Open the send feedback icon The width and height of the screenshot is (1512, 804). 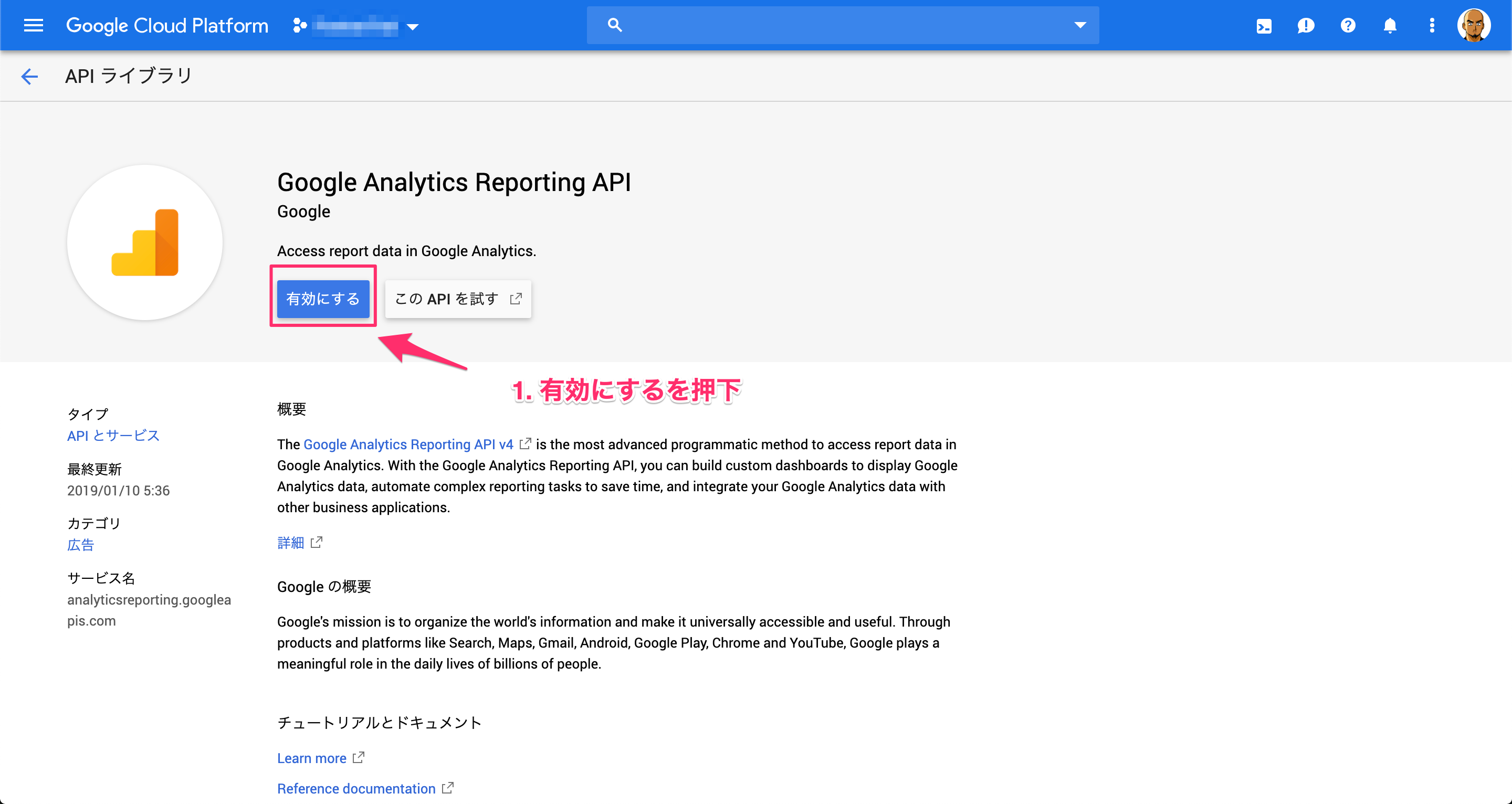(x=1306, y=26)
